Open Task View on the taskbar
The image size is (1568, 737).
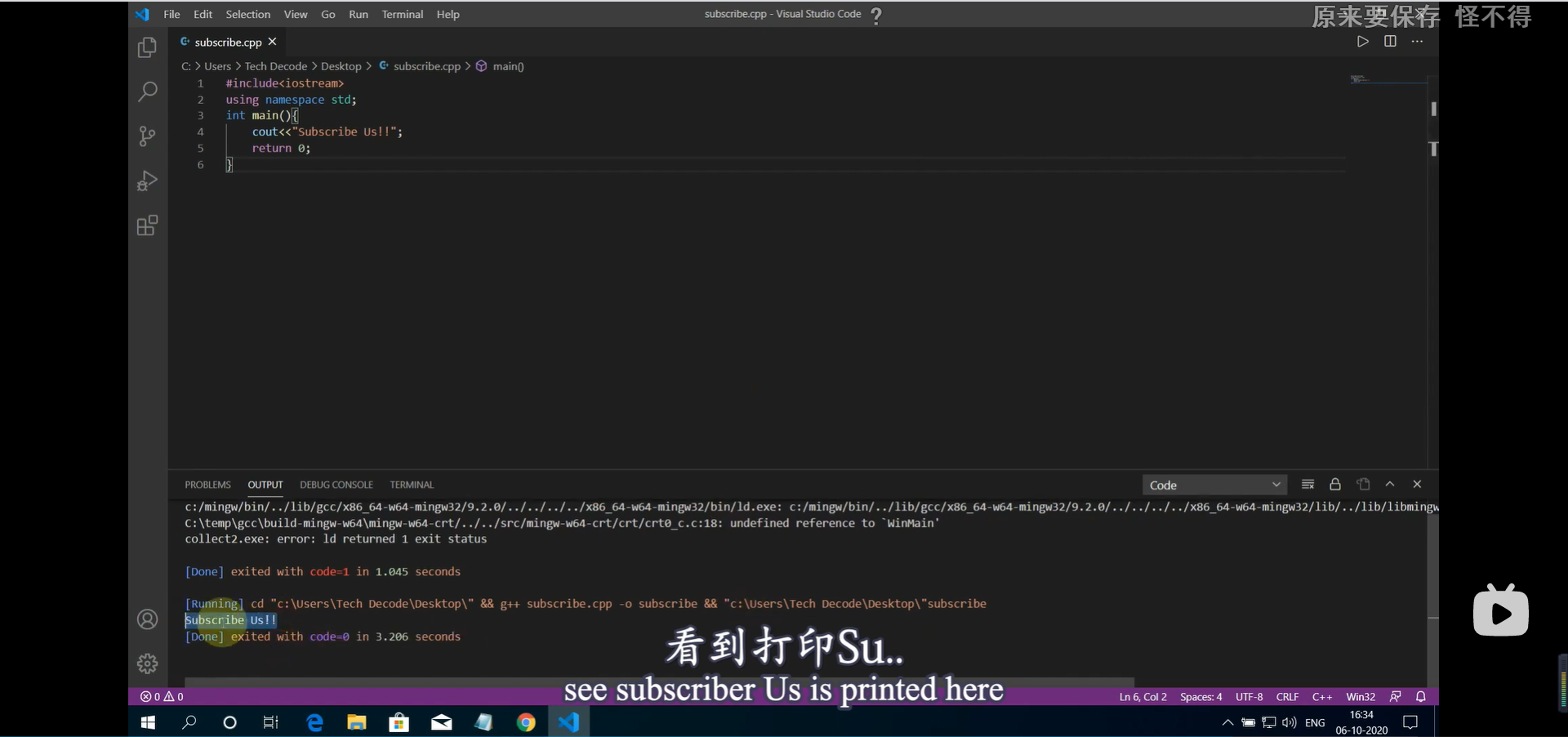270,722
